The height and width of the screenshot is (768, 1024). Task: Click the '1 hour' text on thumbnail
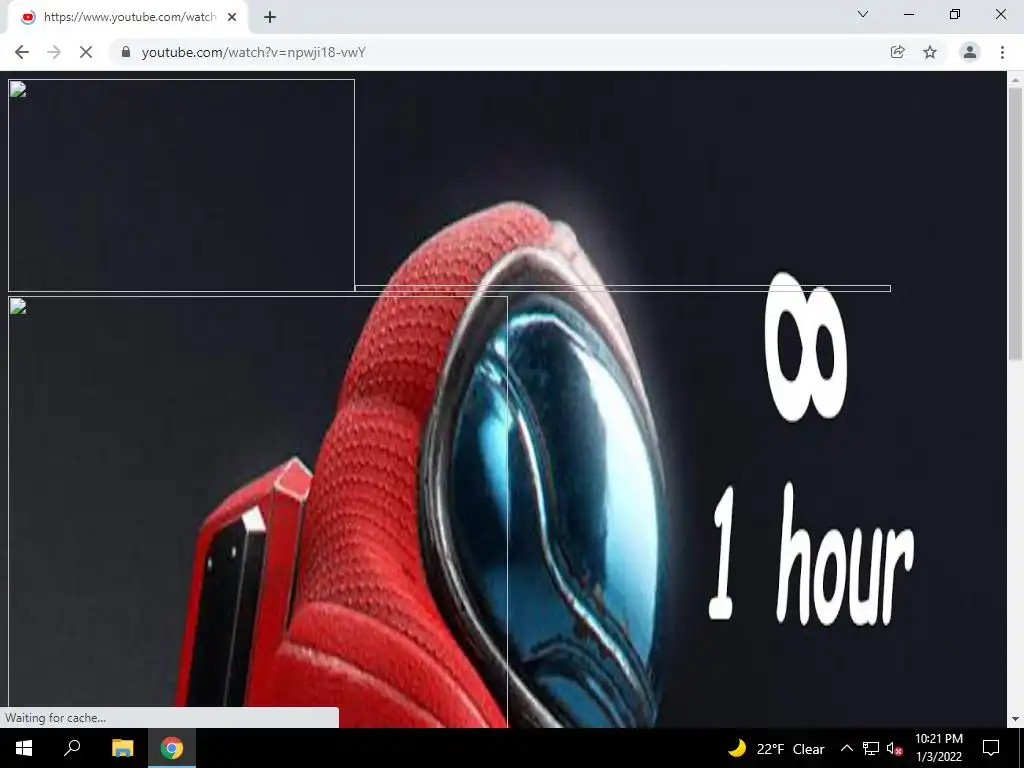tap(811, 555)
